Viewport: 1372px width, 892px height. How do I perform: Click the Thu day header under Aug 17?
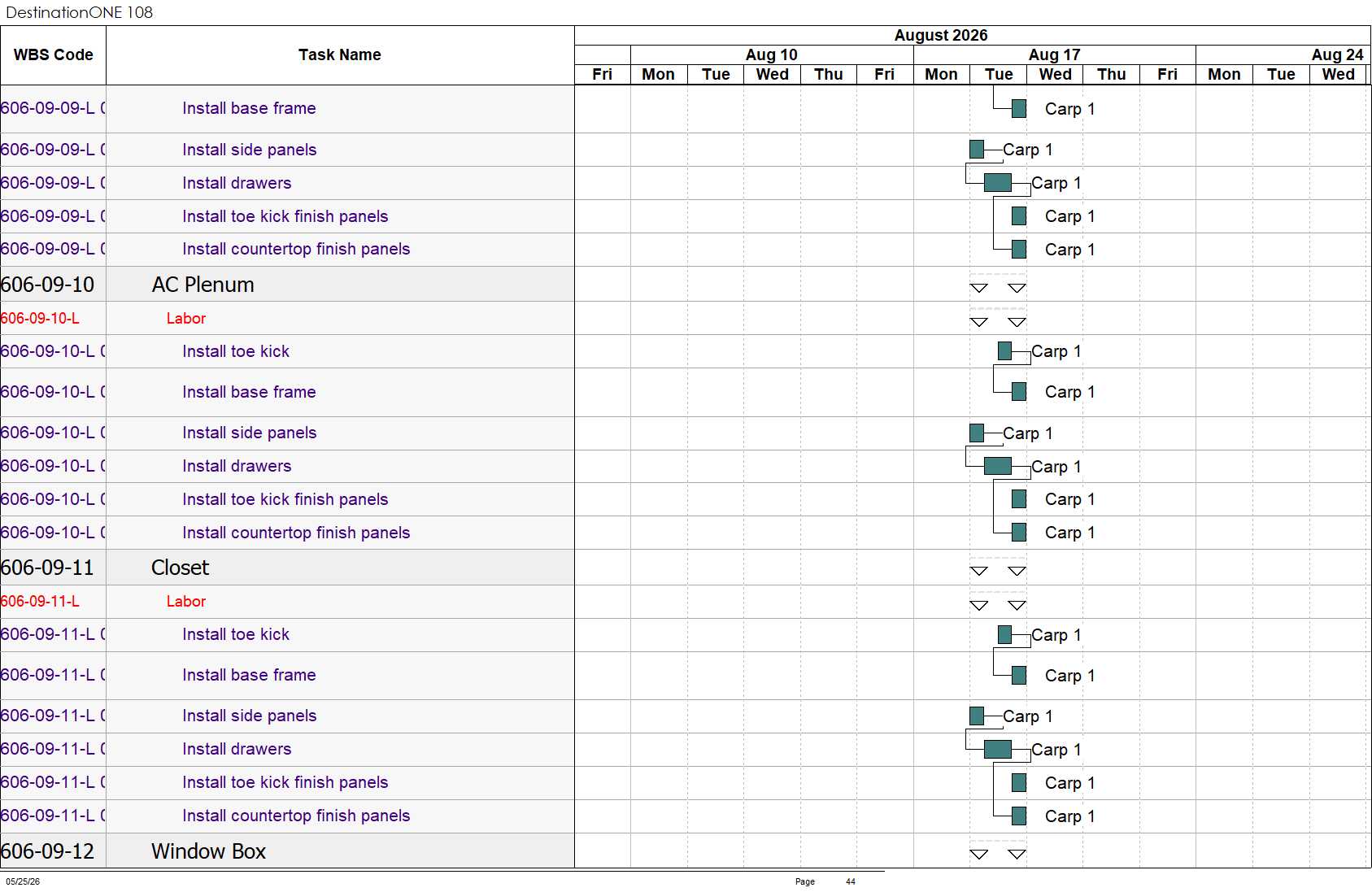click(x=1111, y=74)
